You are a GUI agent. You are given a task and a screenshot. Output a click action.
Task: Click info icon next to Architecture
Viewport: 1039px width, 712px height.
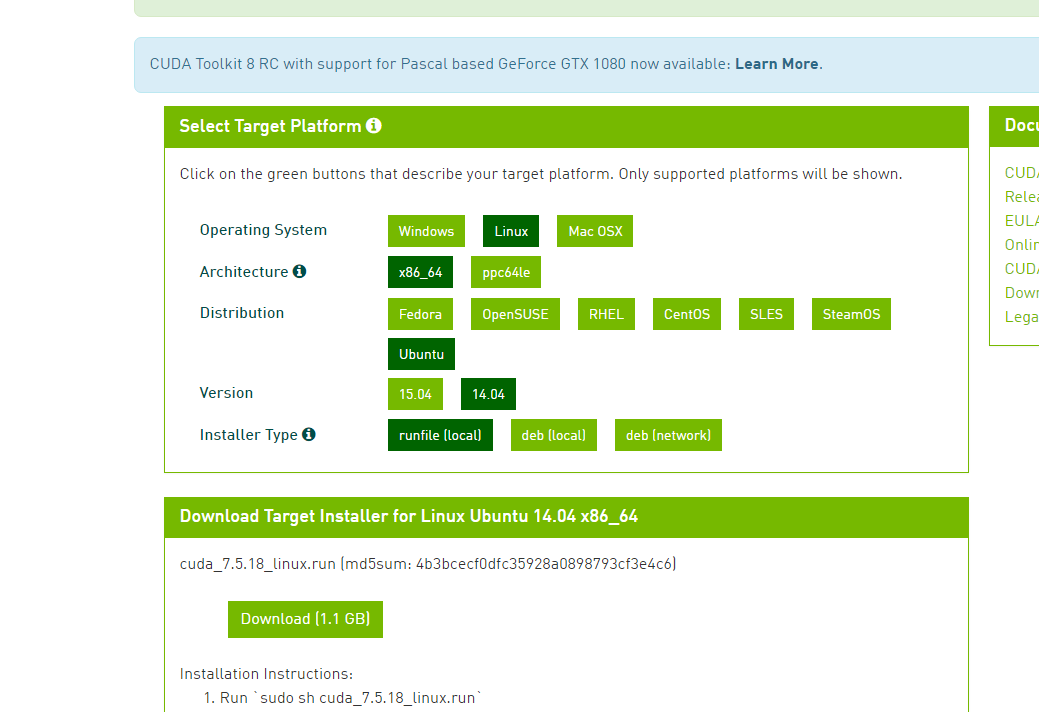coord(299,271)
